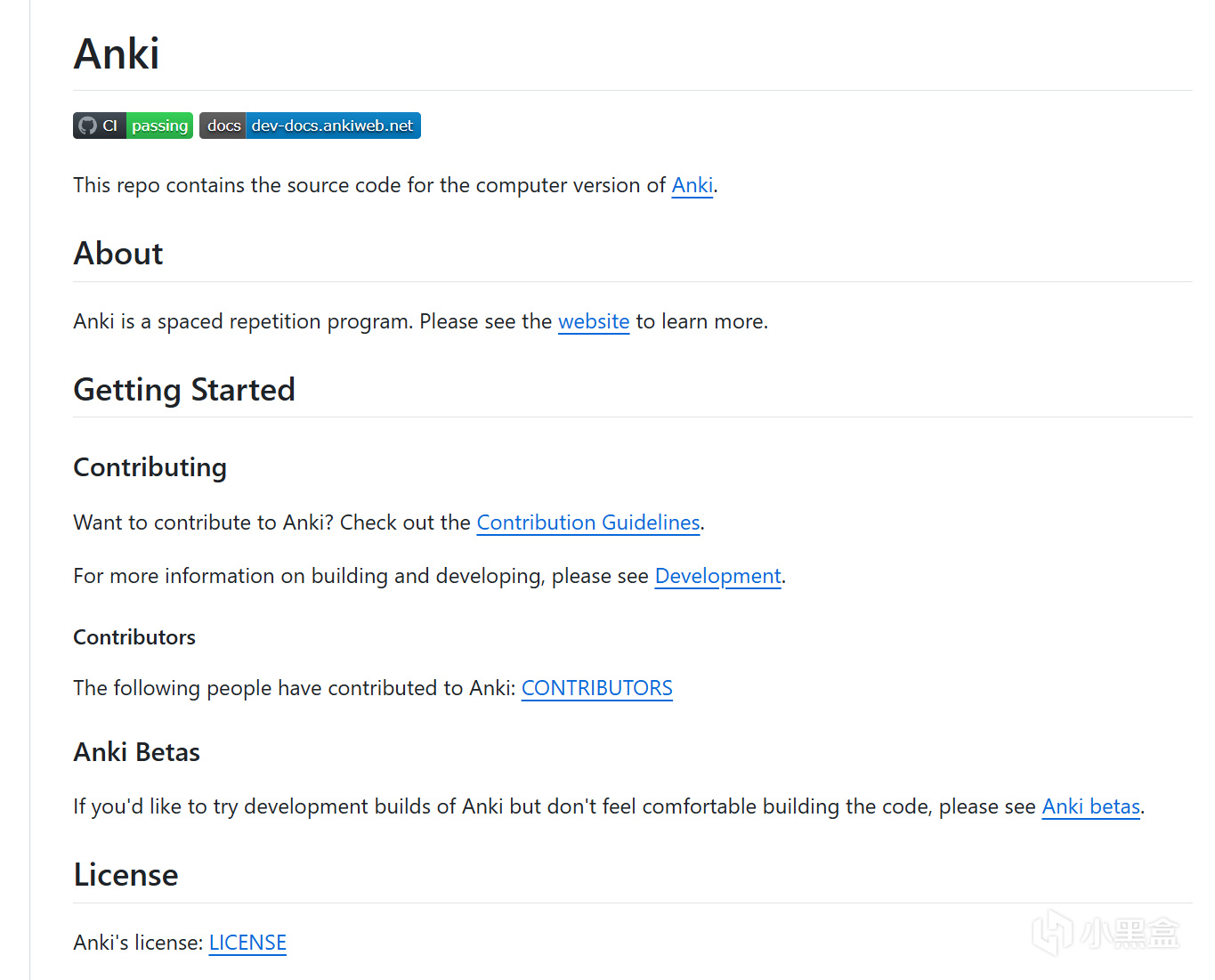Open the Development link
The height and width of the screenshot is (980, 1215).
[718, 576]
